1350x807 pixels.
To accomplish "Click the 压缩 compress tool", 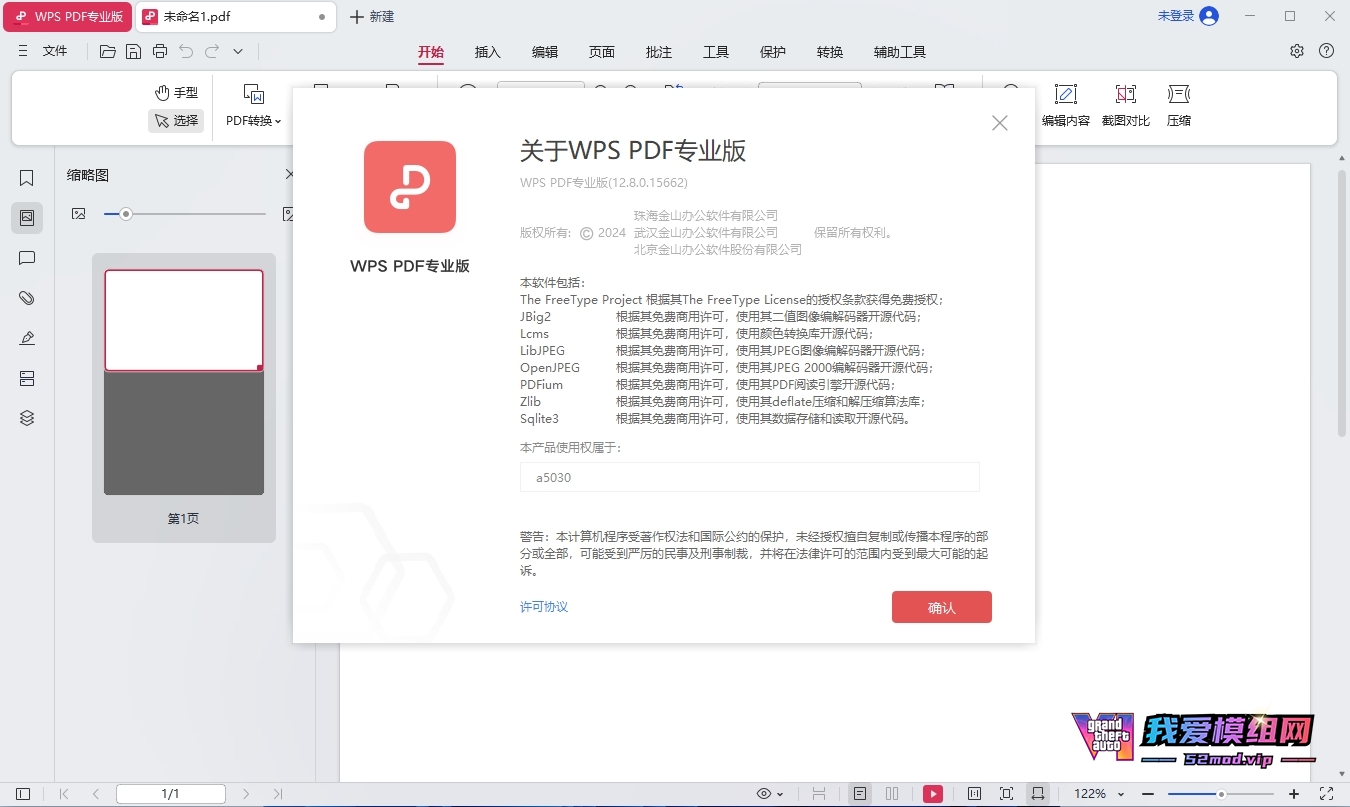I will click(x=1179, y=105).
